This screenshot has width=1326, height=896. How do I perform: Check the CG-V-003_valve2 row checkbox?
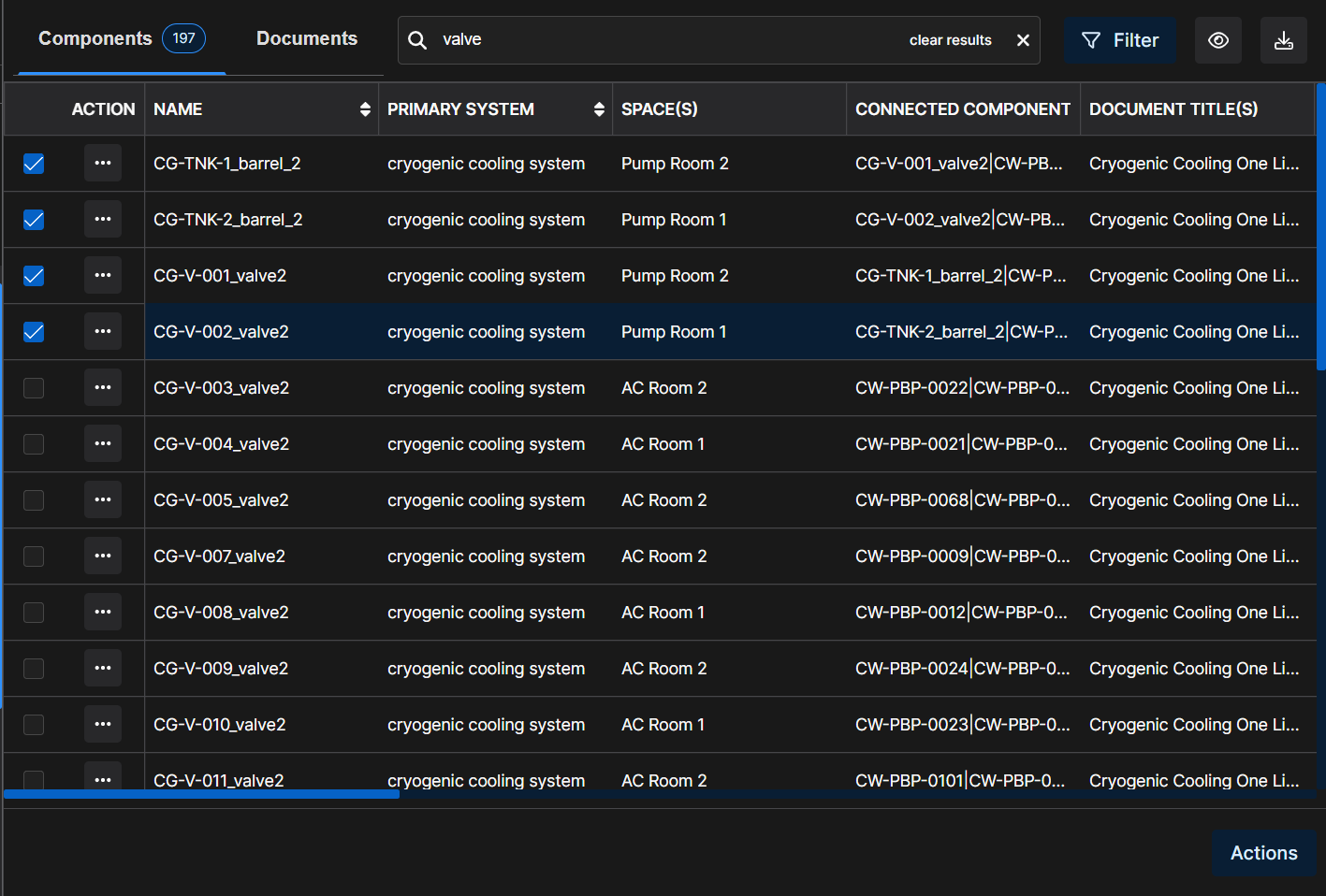point(34,388)
